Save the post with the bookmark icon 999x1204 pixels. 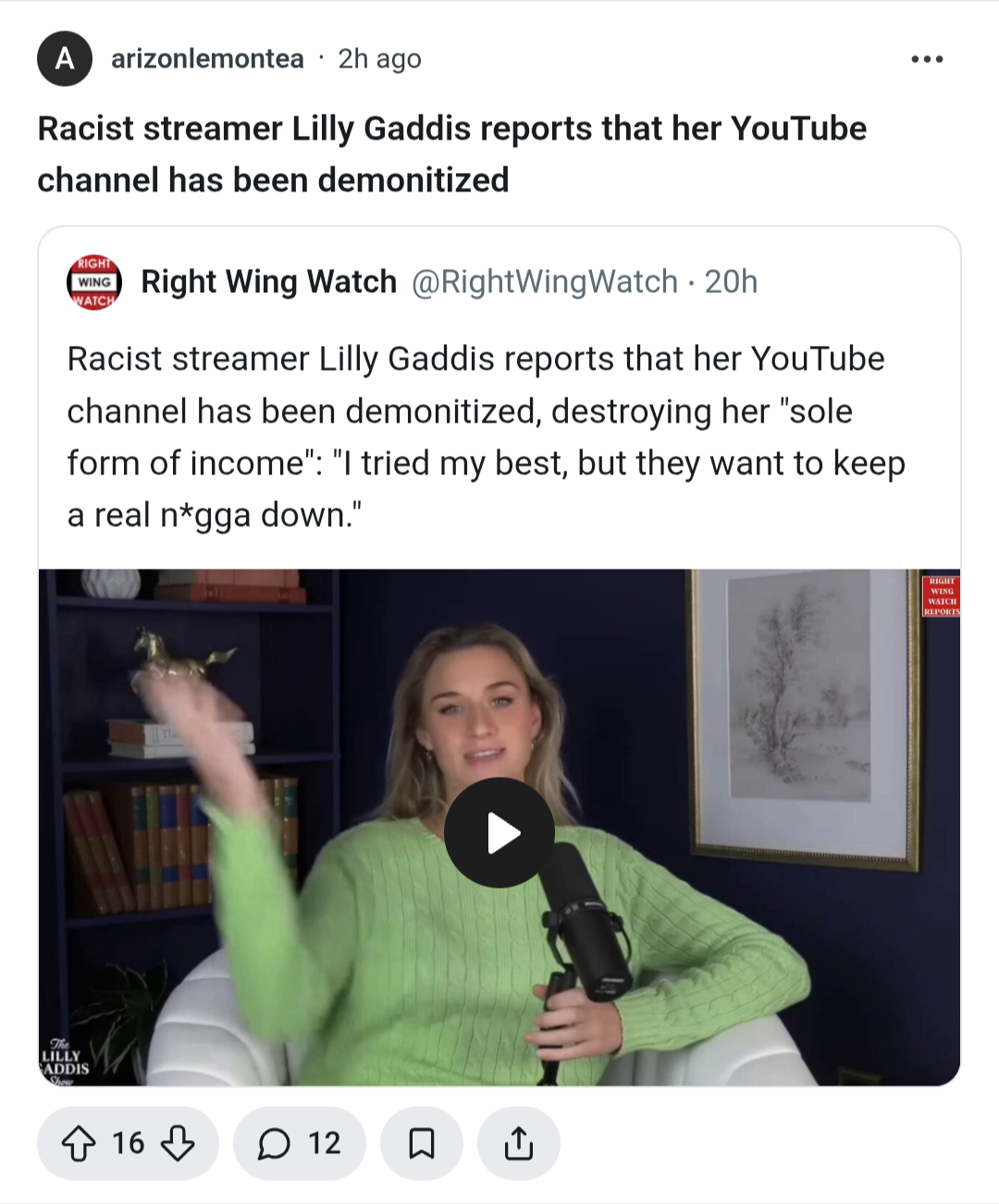[422, 1144]
